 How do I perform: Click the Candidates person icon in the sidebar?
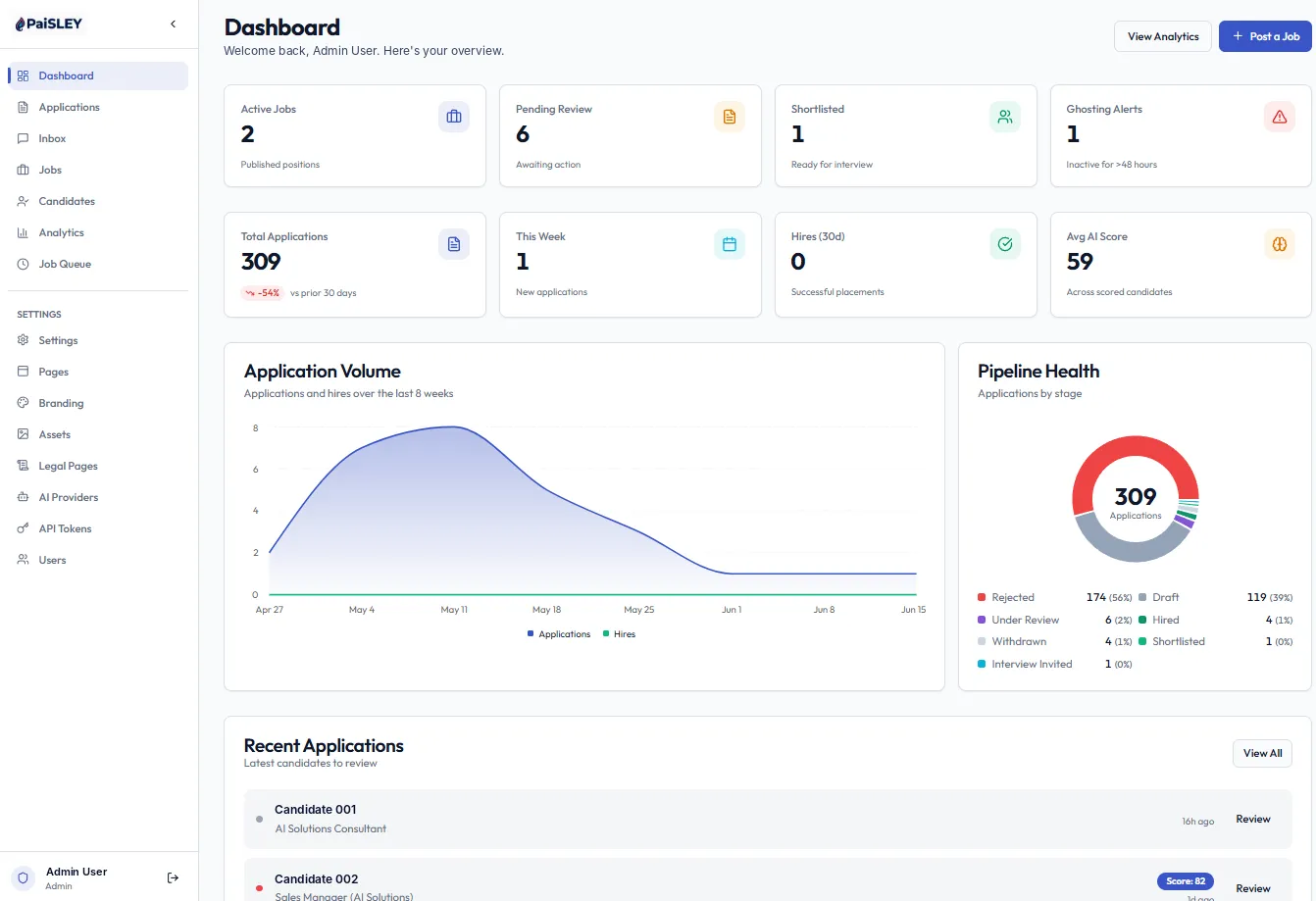24,201
